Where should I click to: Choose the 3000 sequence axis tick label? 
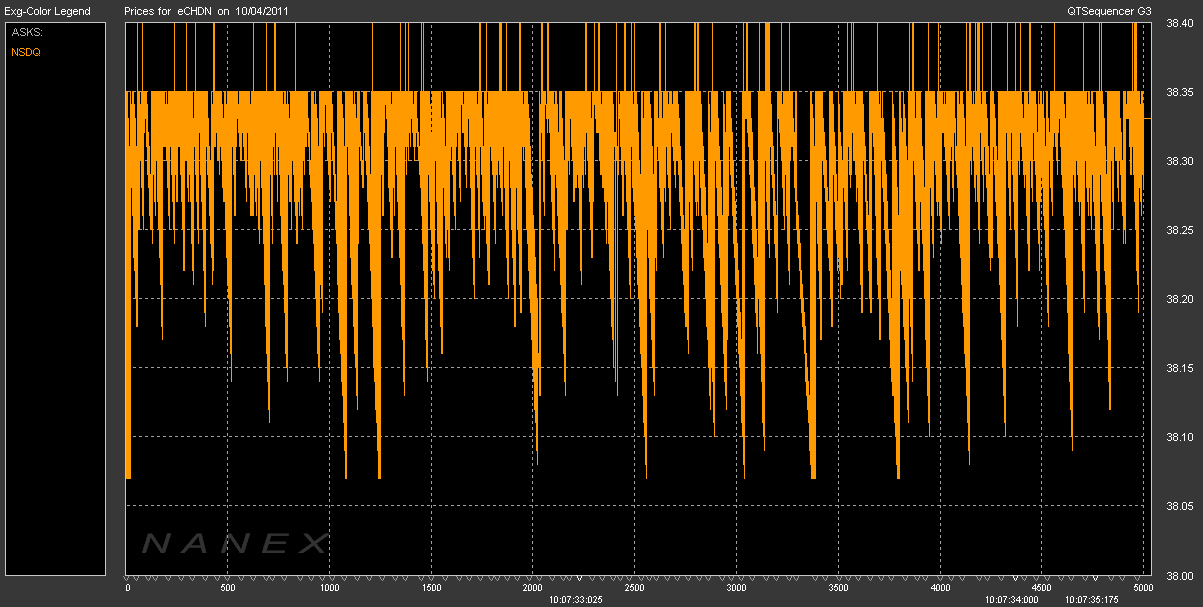(x=736, y=588)
